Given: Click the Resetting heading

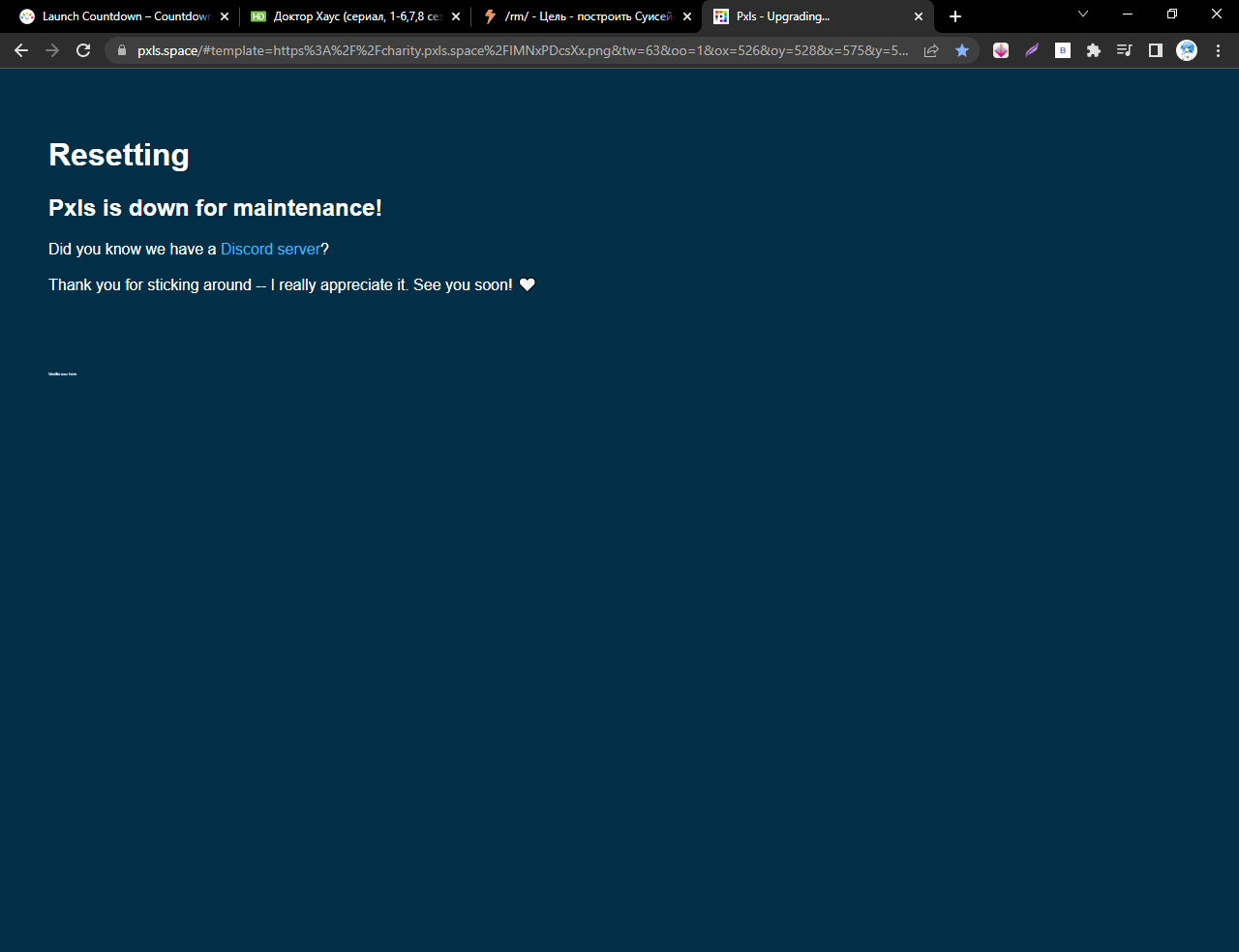Looking at the screenshot, I should (x=119, y=155).
